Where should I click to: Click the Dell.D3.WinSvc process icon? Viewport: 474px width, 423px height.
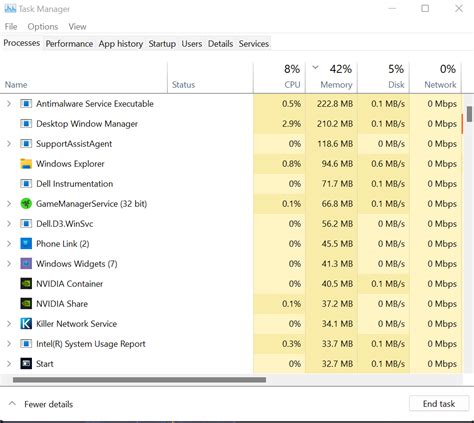click(x=26, y=224)
